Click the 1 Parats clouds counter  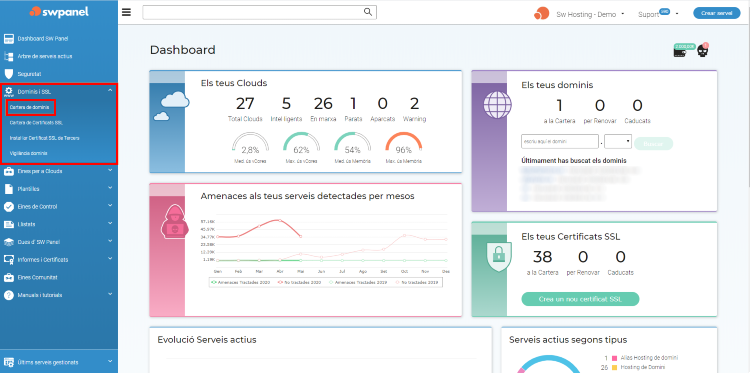click(353, 109)
